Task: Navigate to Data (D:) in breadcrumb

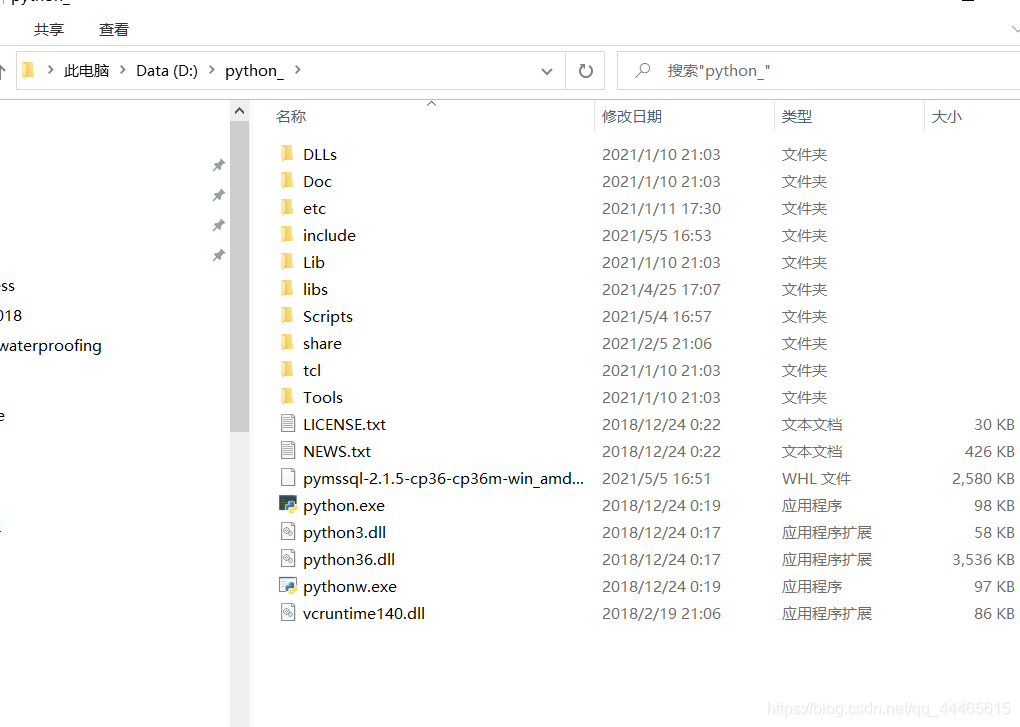Action: pyautogui.click(x=167, y=70)
